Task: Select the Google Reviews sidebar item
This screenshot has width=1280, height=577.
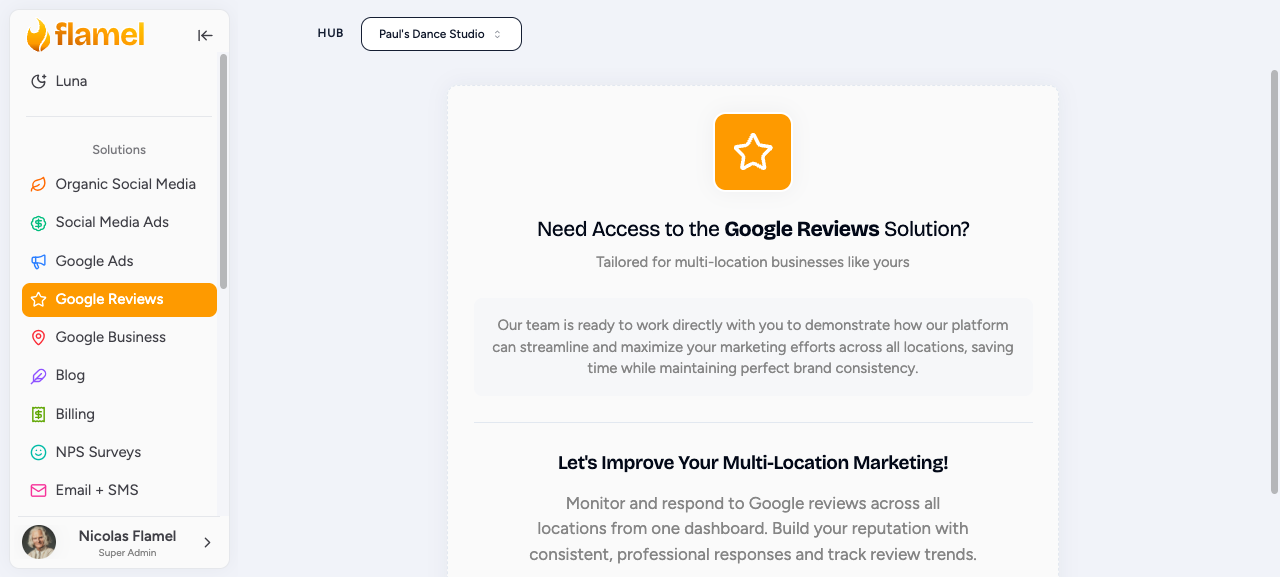Action: pyautogui.click(x=119, y=299)
